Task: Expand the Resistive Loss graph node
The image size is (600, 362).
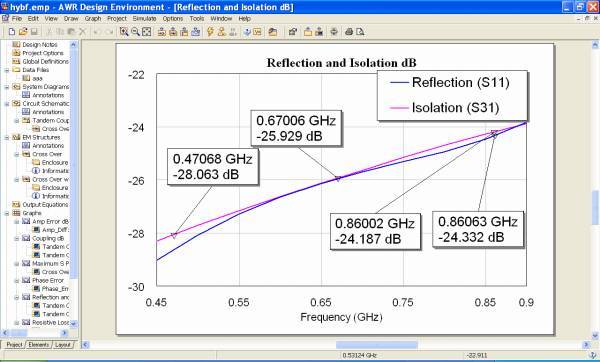Action: [x=17, y=323]
